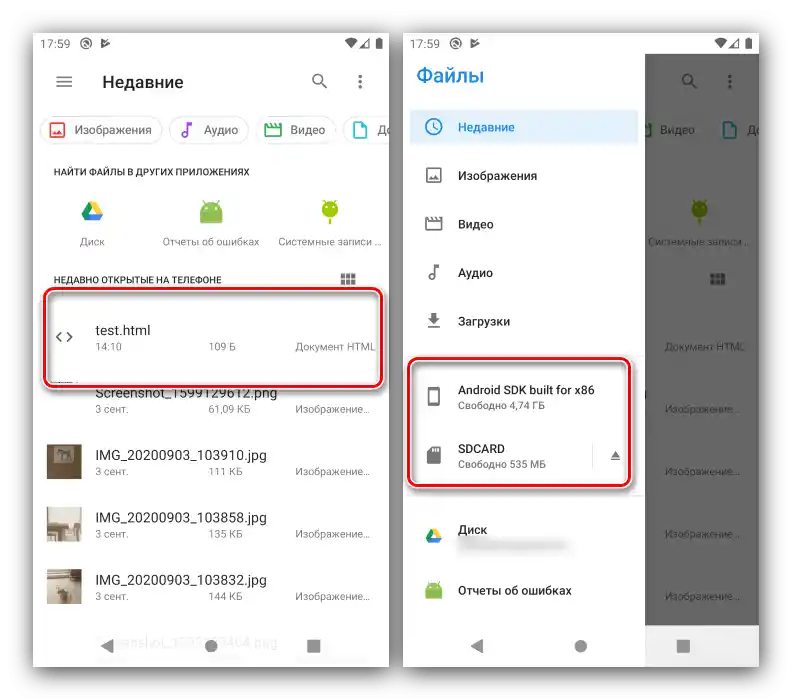Open Диск account in the drawer
The image size is (792, 700).
point(524,536)
